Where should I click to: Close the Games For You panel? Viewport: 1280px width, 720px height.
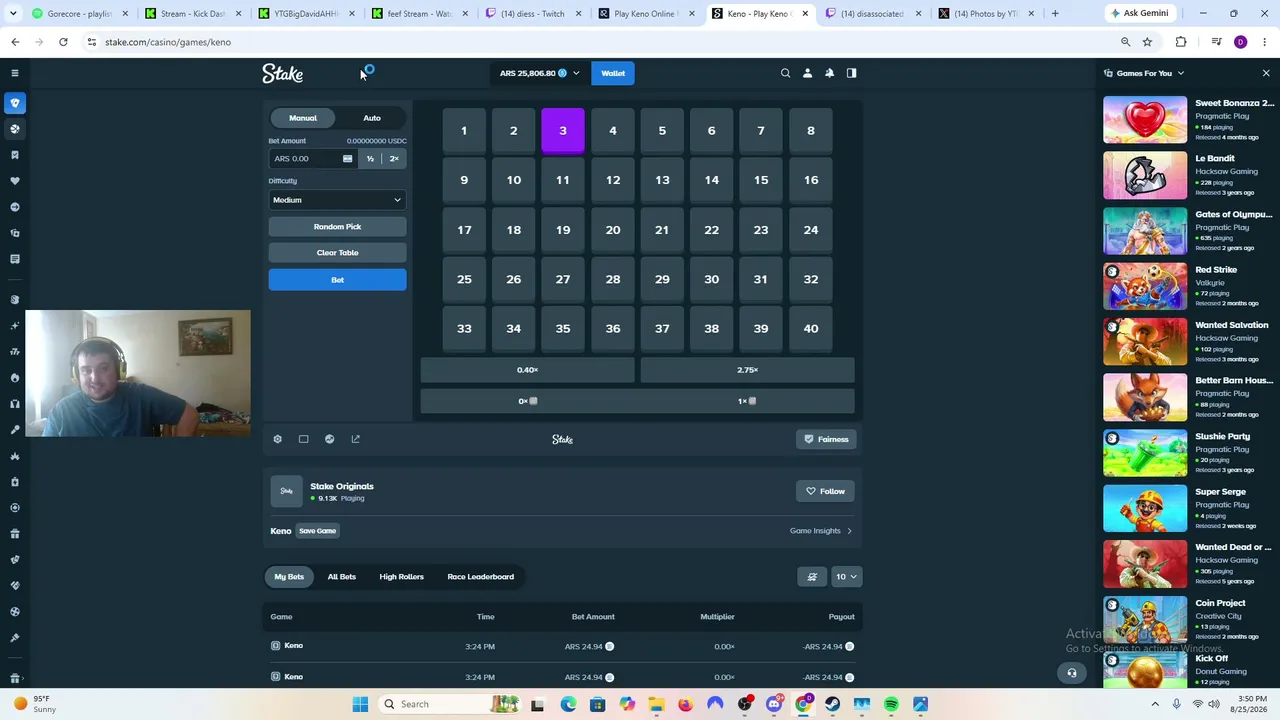pyautogui.click(x=1266, y=73)
